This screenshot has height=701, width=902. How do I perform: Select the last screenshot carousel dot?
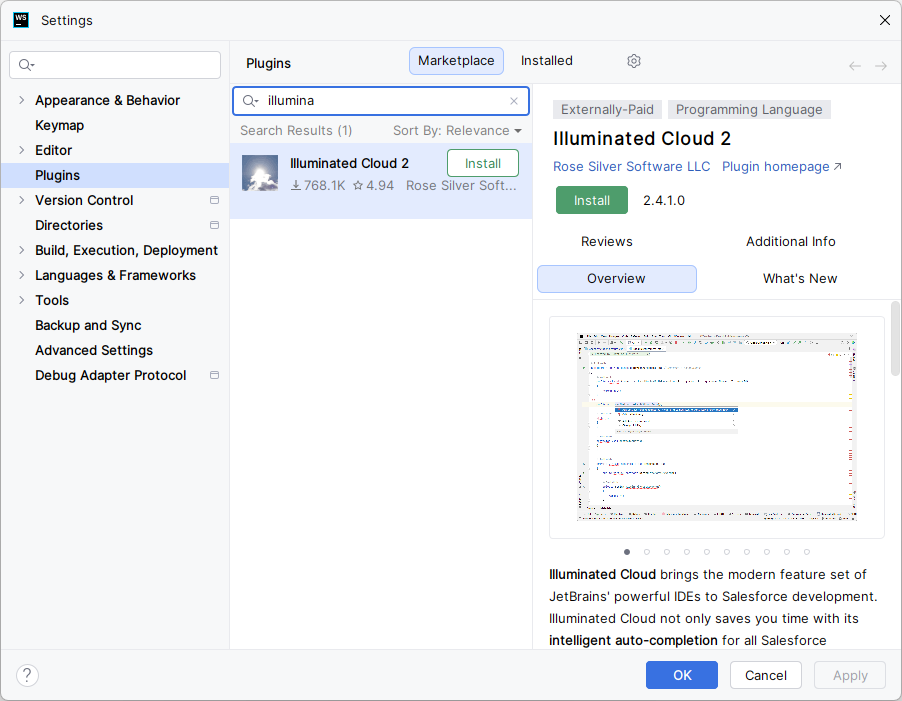(807, 552)
